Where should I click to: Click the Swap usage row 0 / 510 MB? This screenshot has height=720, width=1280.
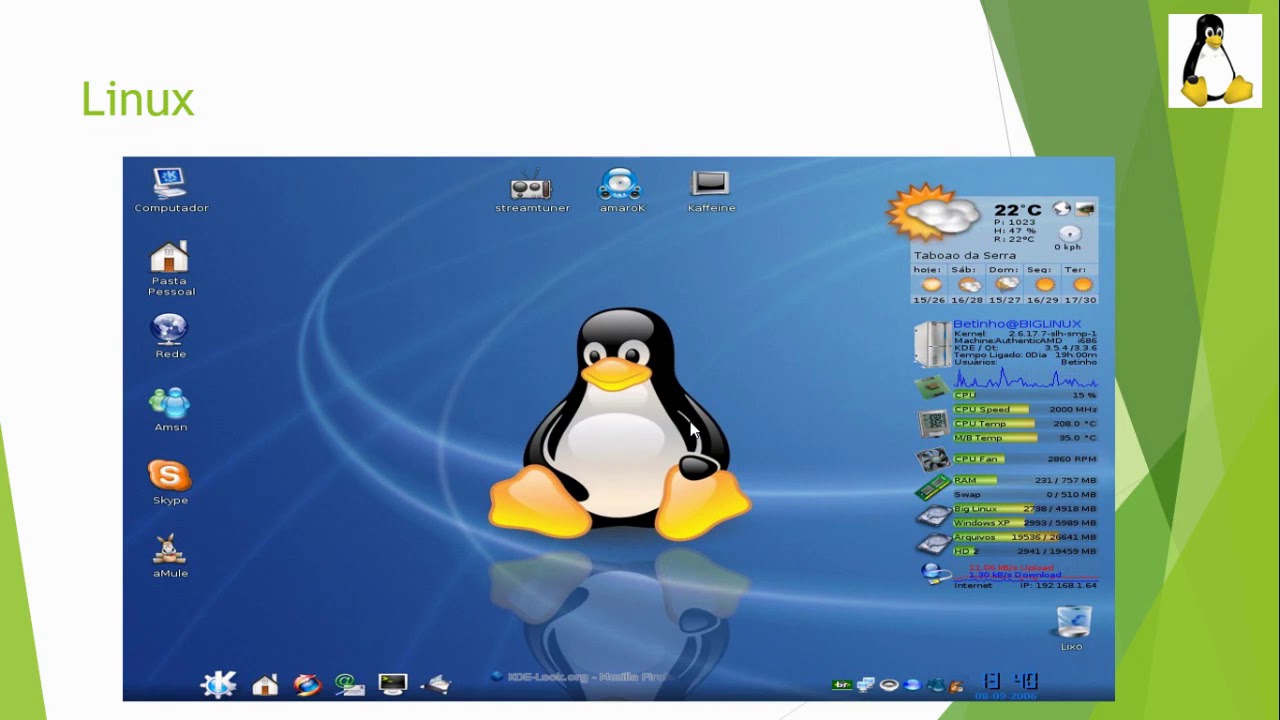(x=1025, y=495)
